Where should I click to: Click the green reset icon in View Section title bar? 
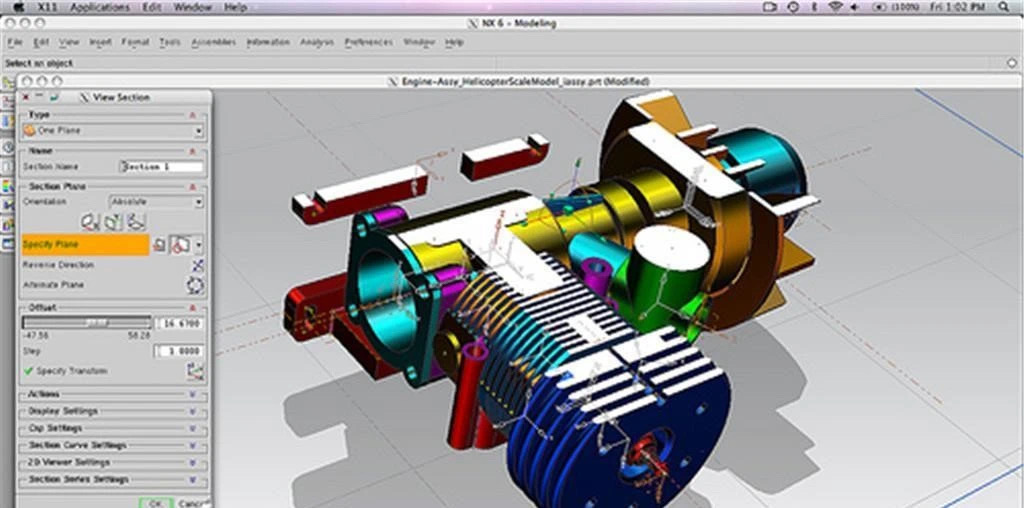(54, 97)
